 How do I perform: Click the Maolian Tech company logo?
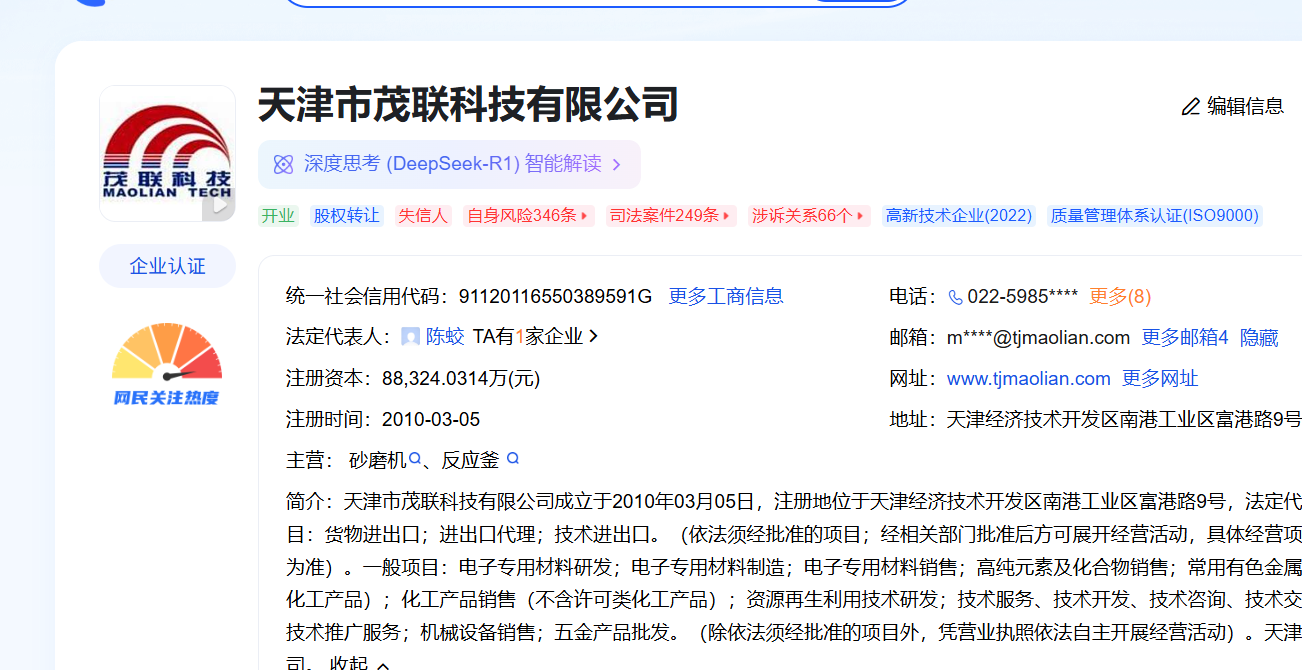point(167,153)
